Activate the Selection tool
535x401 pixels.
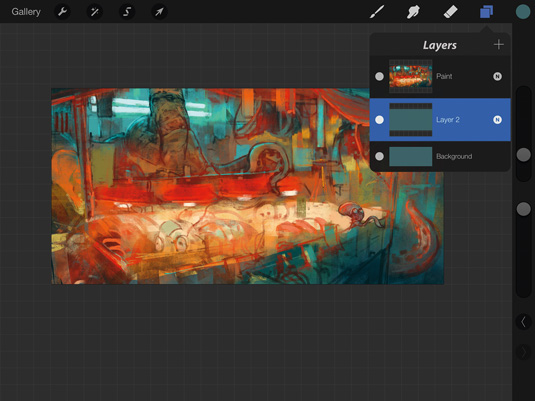click(127, 12)
